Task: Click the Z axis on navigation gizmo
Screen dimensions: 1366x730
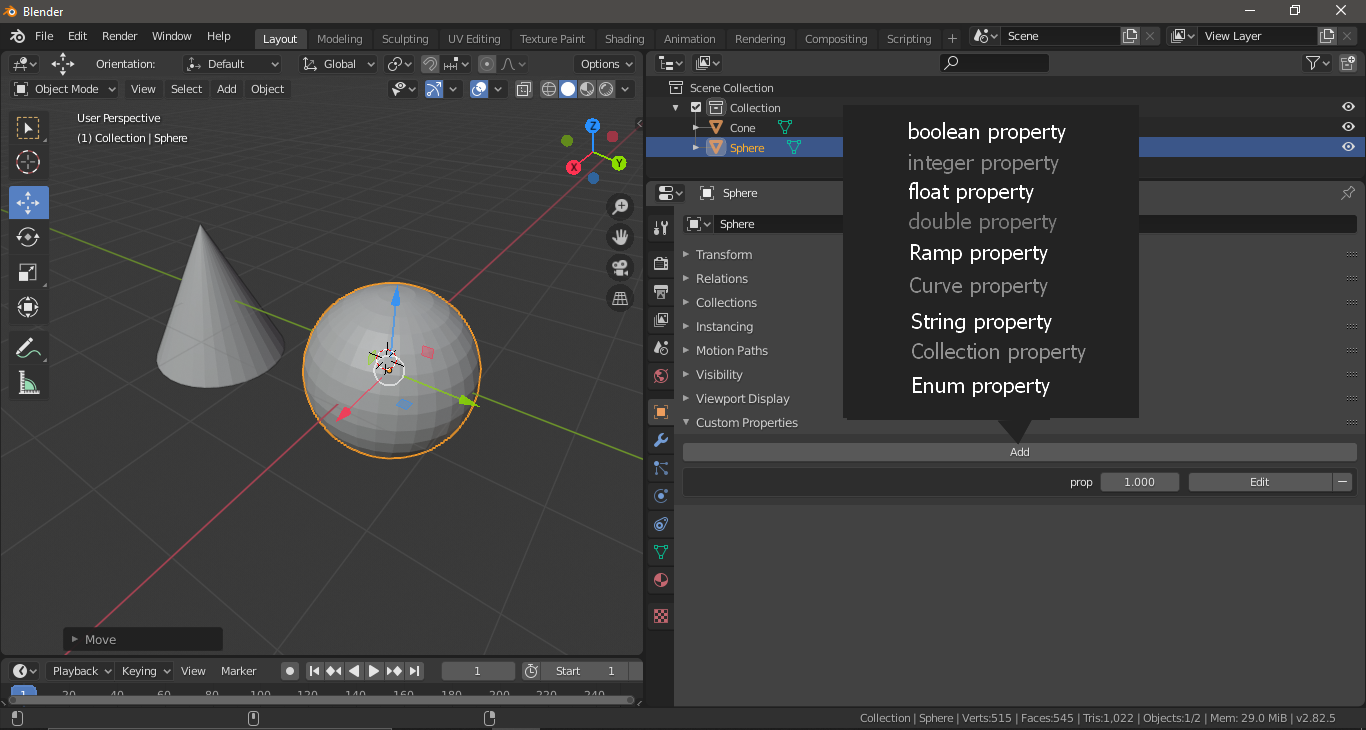Action: (x=592, y=126)
